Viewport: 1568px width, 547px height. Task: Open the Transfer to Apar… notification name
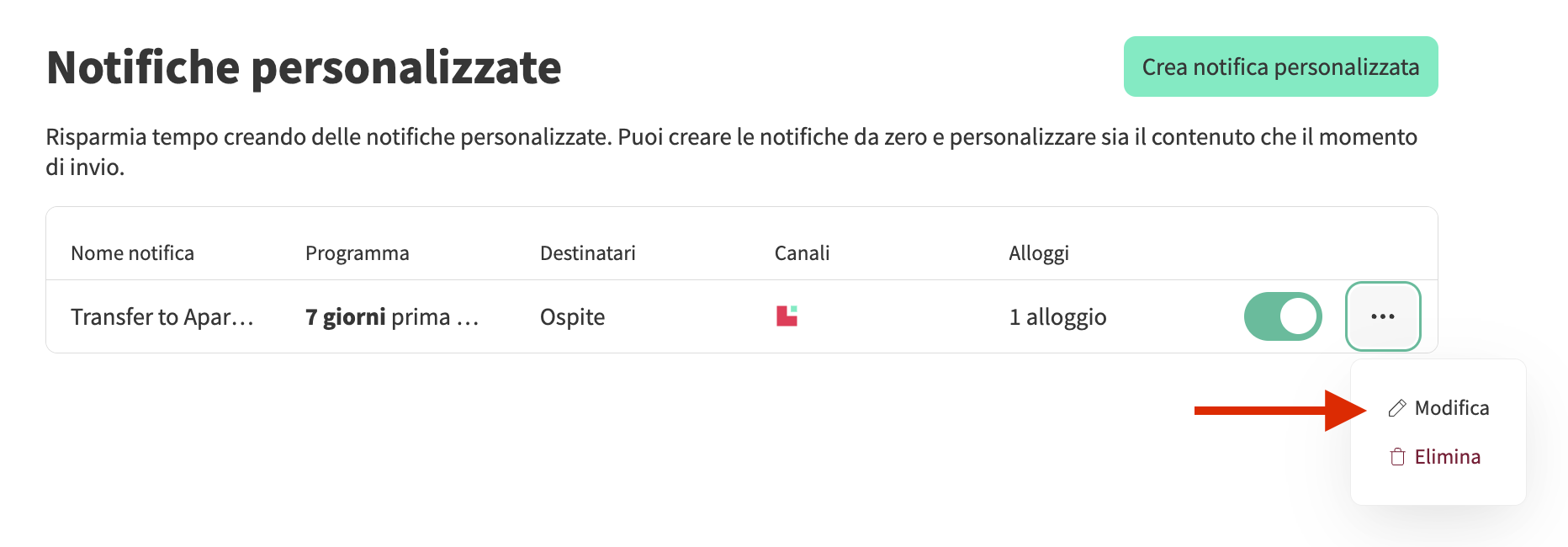coord(162,317)
